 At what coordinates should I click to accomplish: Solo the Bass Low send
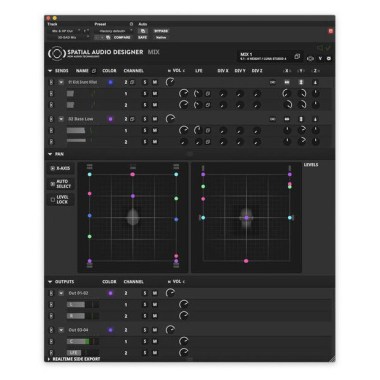click(145, 119)
